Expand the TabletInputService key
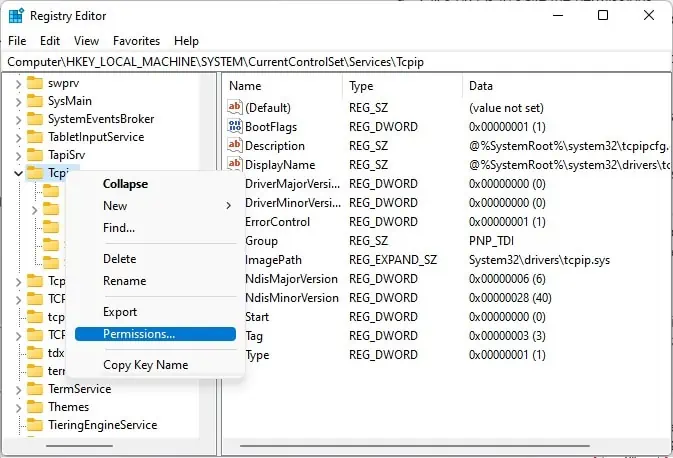 pos(18,138)
